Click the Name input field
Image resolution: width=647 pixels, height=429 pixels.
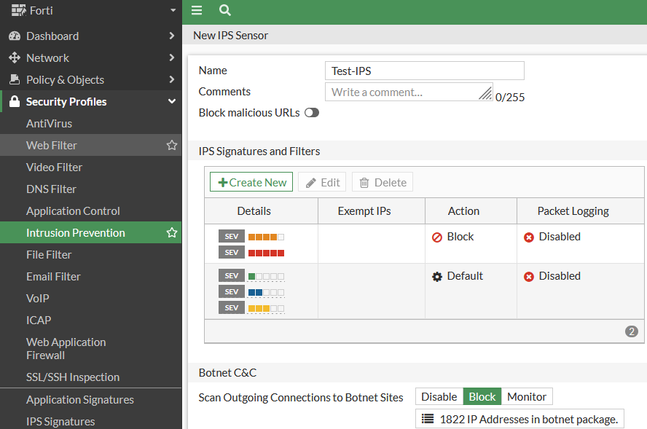point(426,71)
